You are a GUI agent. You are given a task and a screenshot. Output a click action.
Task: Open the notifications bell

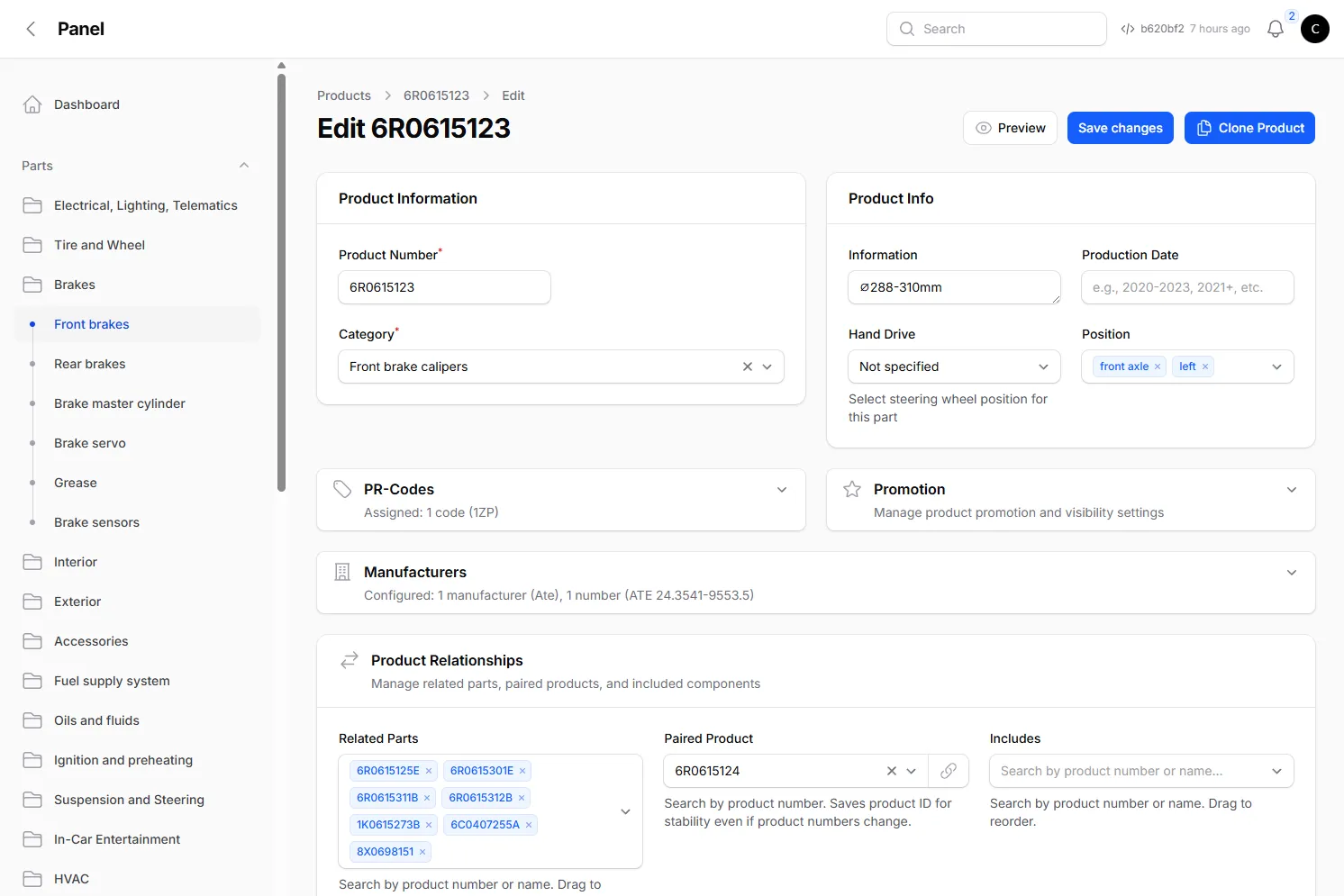click(x=1276, y=29)
